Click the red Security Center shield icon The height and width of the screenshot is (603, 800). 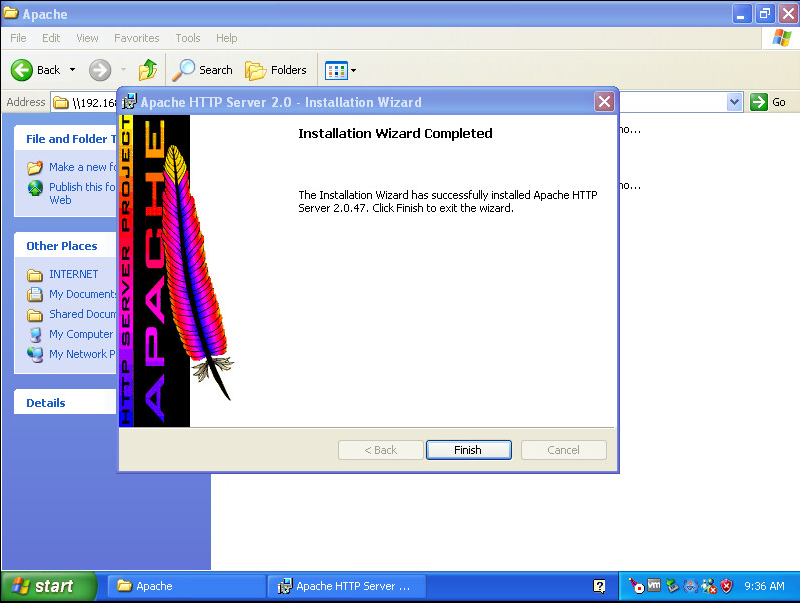(x=727, y=586)
